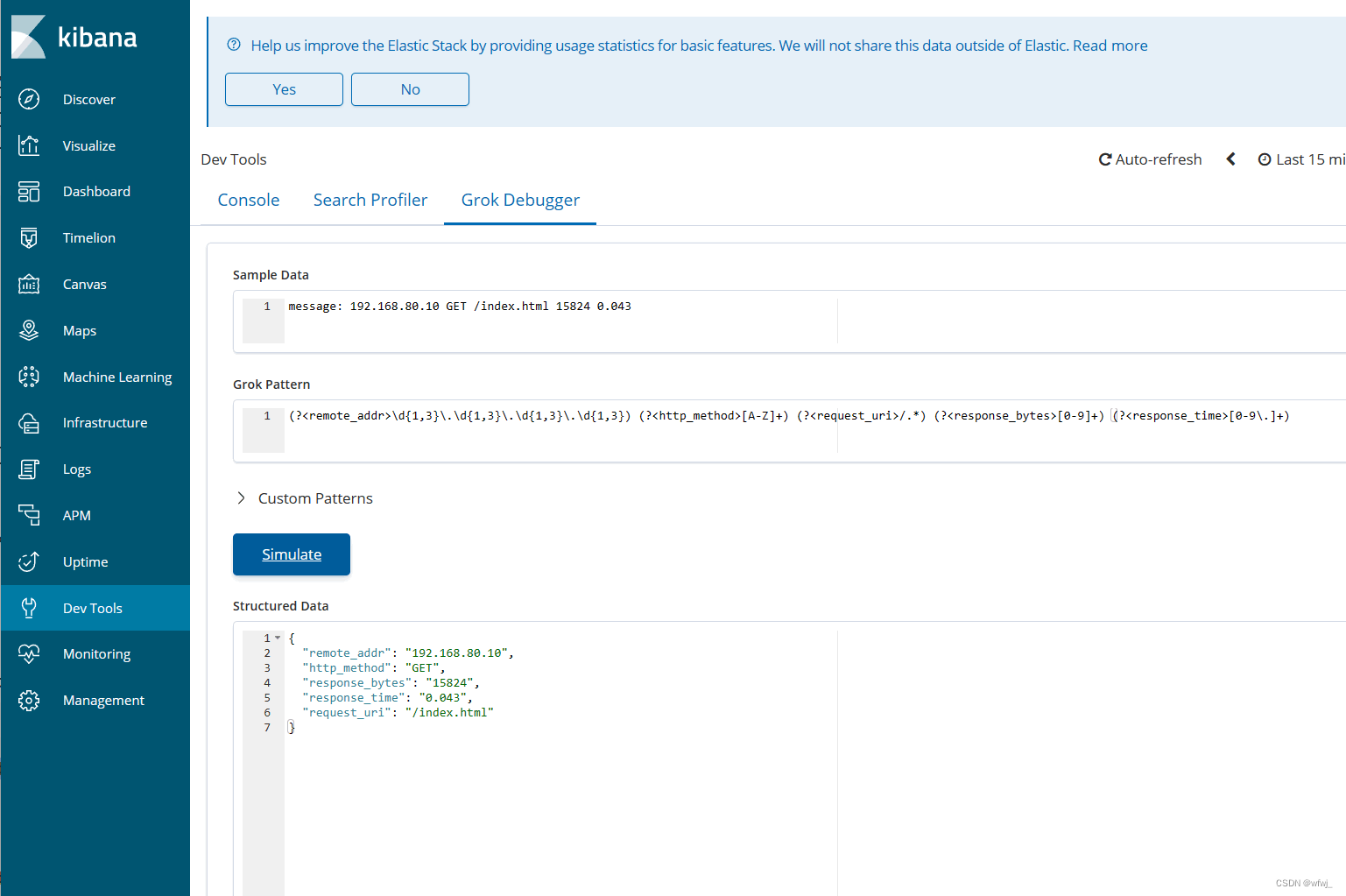Viewport: 1346px width, 896px height.
Task: Go to Dashboard menu label
Action: point(96,192)
